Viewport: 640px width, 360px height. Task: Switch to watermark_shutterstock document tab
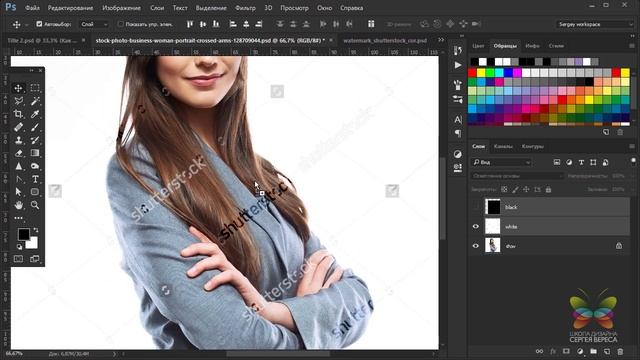coord(385,40)
